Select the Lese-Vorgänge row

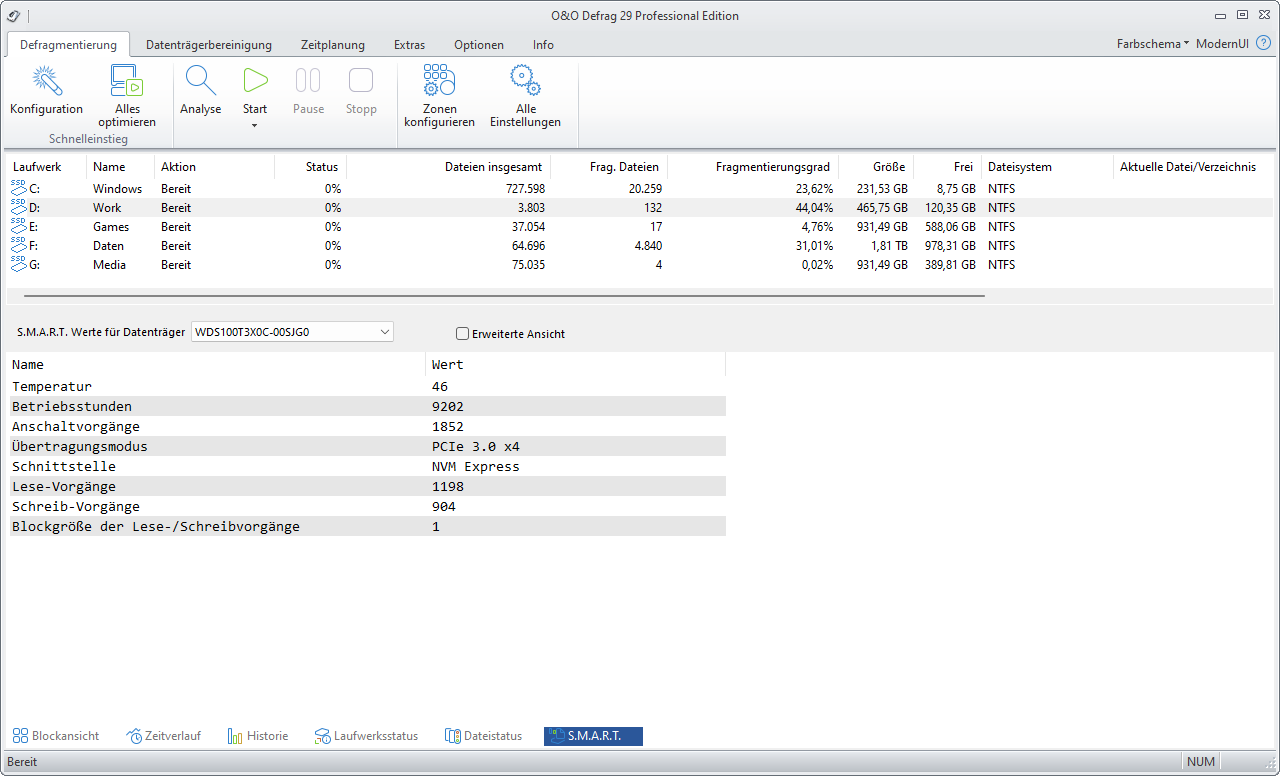coord(367,486)
